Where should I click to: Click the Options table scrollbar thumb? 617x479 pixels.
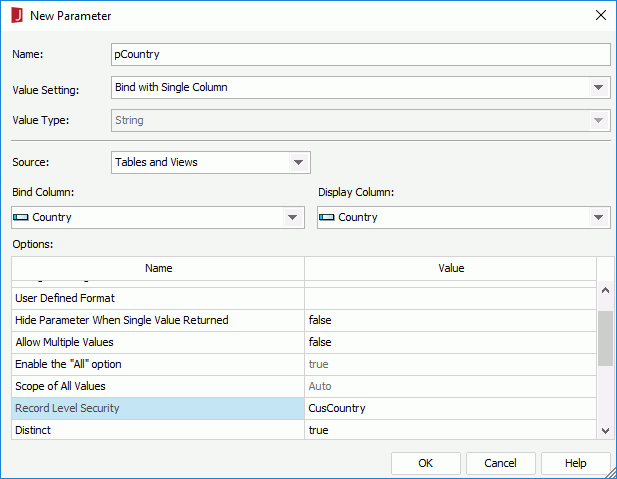click(606, 338)
